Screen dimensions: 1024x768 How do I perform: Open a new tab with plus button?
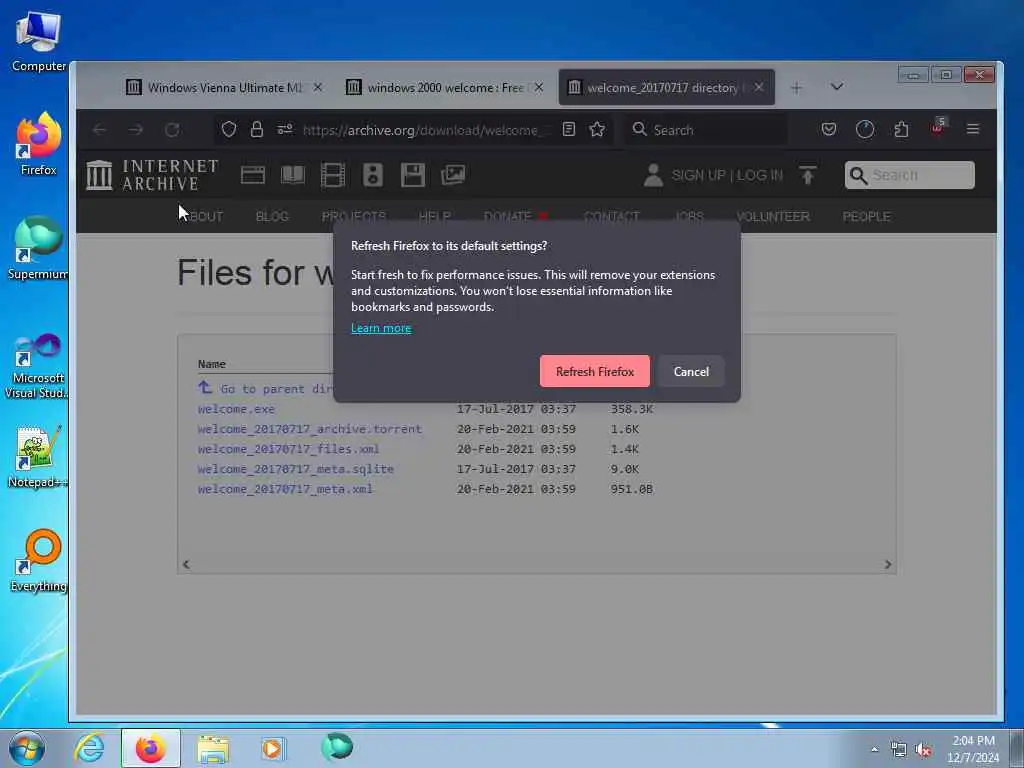[x=796, y=88]
